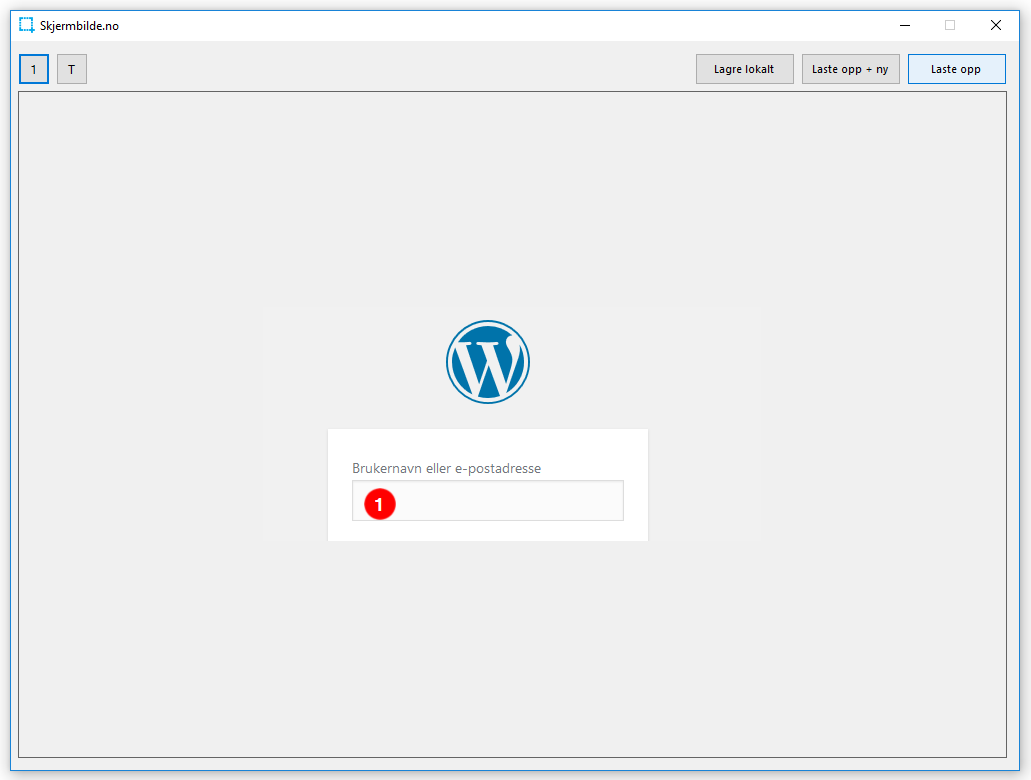Viewport: 1031px width, 780px height.
Task: Click the Skjermbilde.no app icon in title bar
Action: (27, 25)
